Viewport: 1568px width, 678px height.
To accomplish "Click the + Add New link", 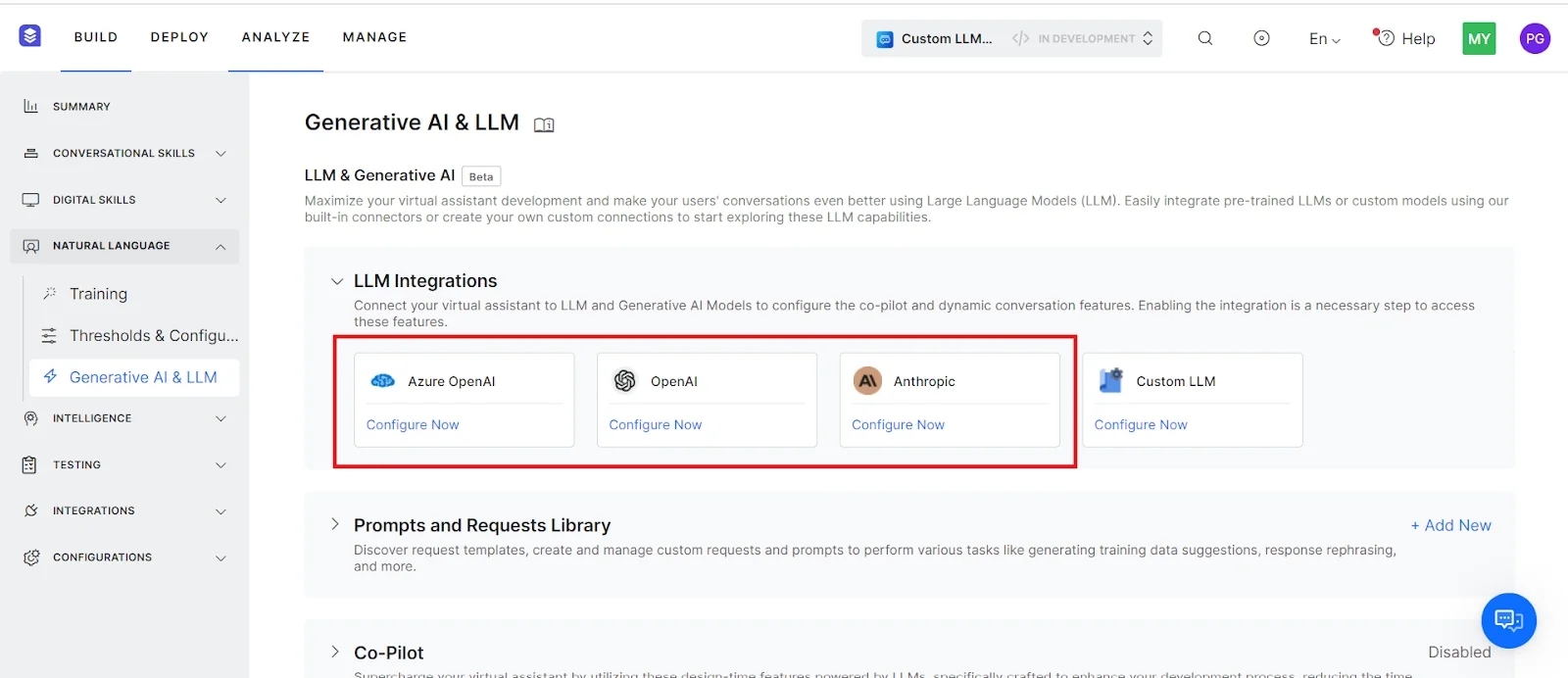I will point(1450,525).
